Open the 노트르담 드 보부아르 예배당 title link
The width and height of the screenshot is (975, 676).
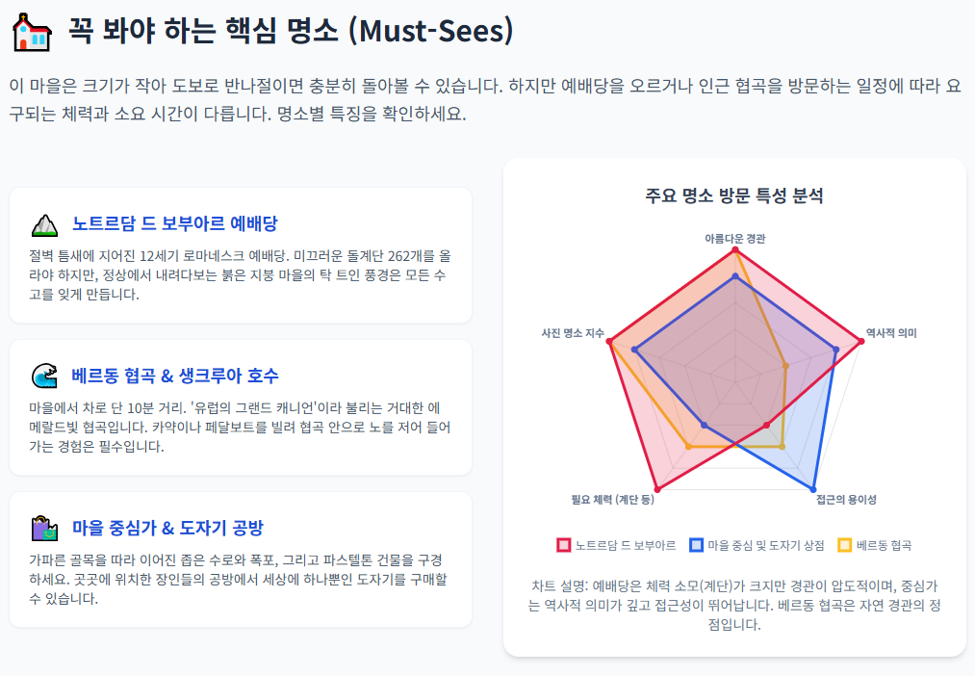point(175,224)
